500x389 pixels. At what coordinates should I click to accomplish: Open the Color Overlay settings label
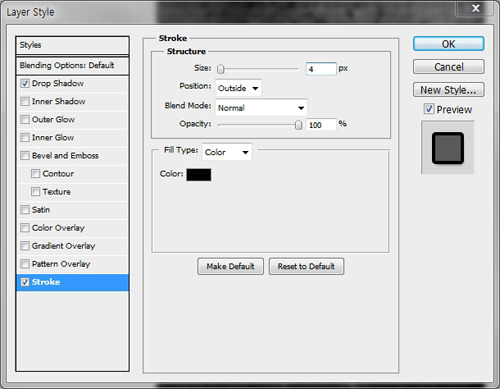point(58,228)
